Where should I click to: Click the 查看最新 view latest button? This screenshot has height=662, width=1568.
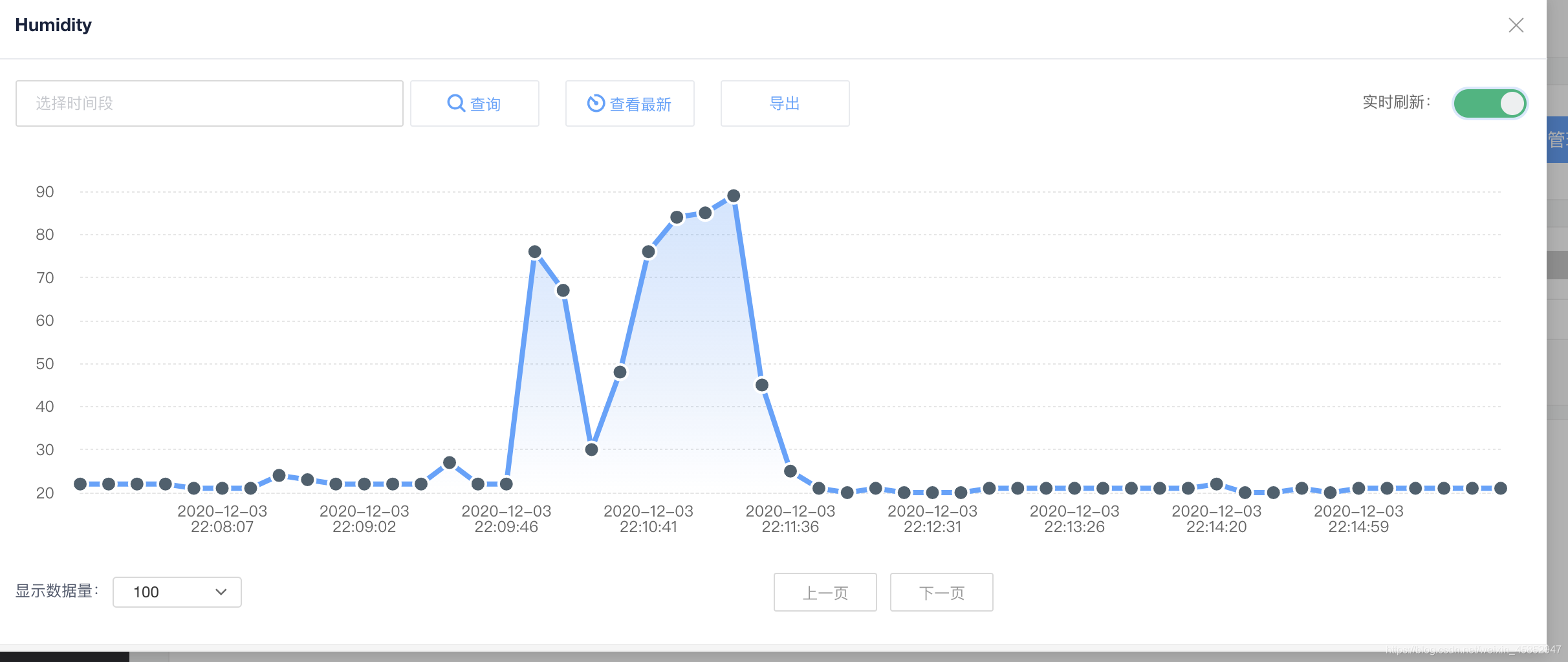coord(629,103)
